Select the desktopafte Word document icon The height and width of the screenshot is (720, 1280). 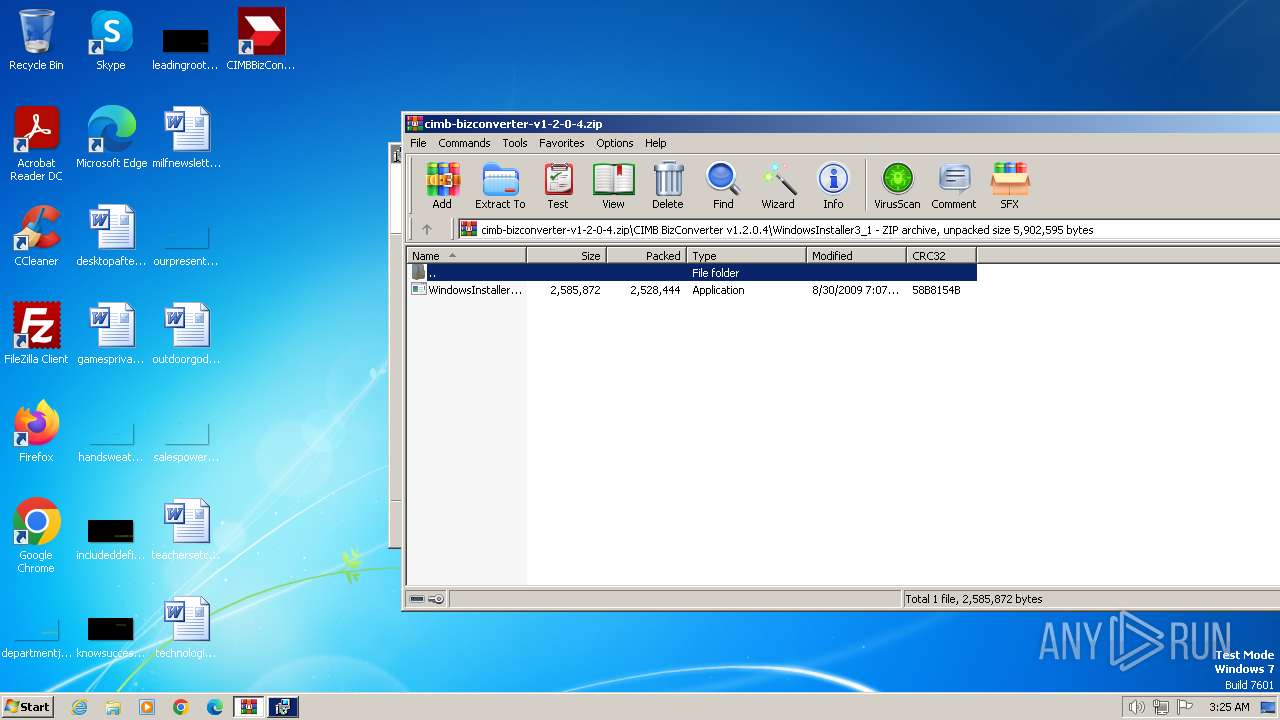coord(111,236)
